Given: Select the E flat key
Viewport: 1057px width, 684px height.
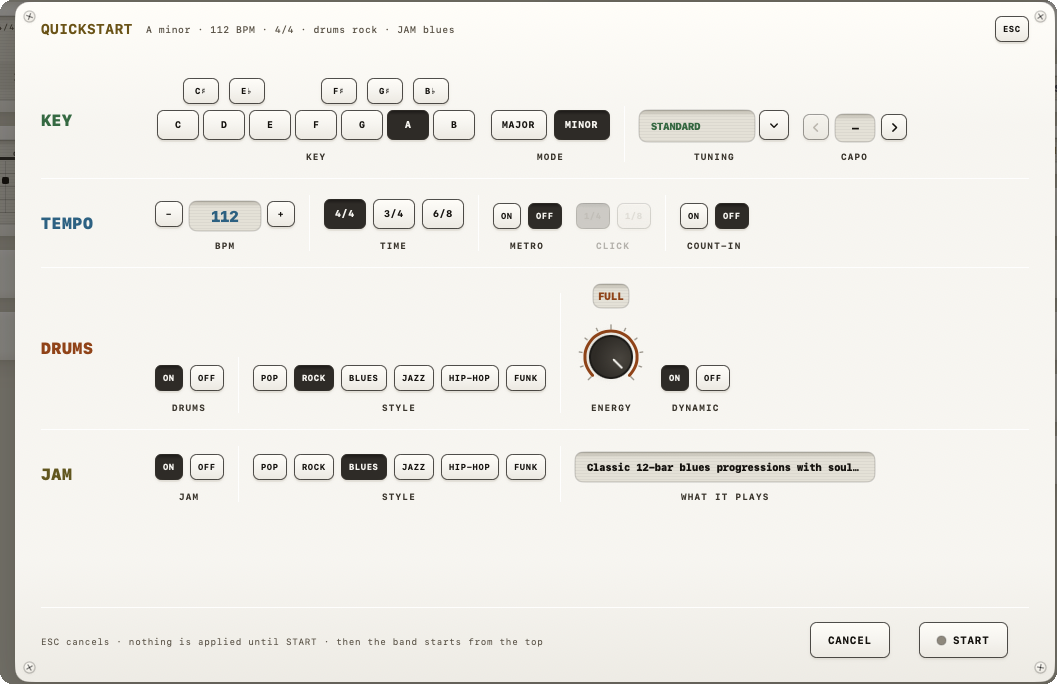Looking at the screenshot, I should (247, 91).
